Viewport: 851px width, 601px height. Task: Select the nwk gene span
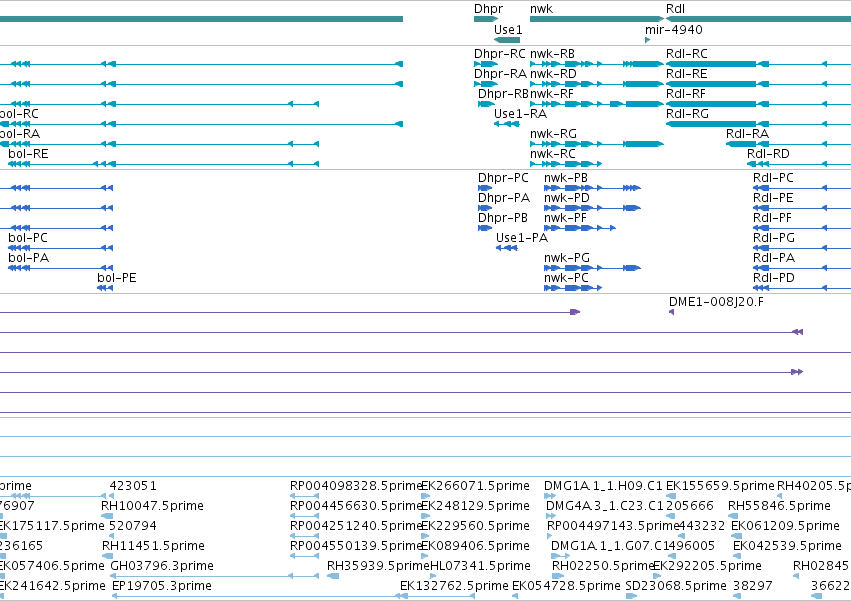click(596, 19)
